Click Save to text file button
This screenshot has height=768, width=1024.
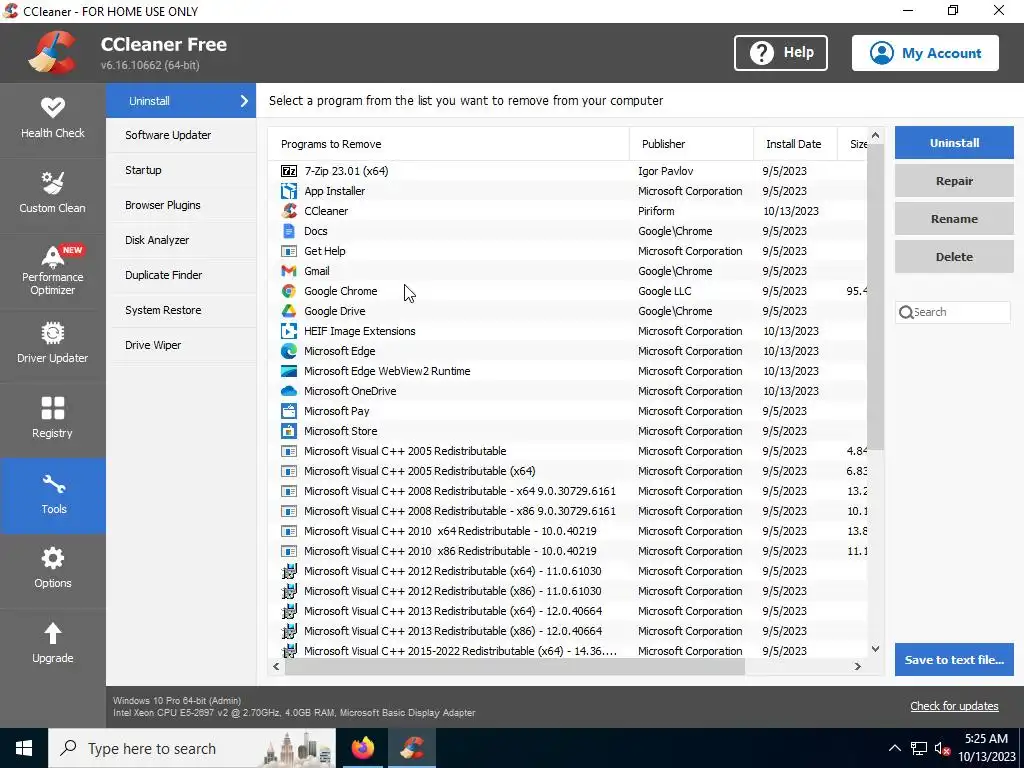pyautogui.click(x=953, y=660)
